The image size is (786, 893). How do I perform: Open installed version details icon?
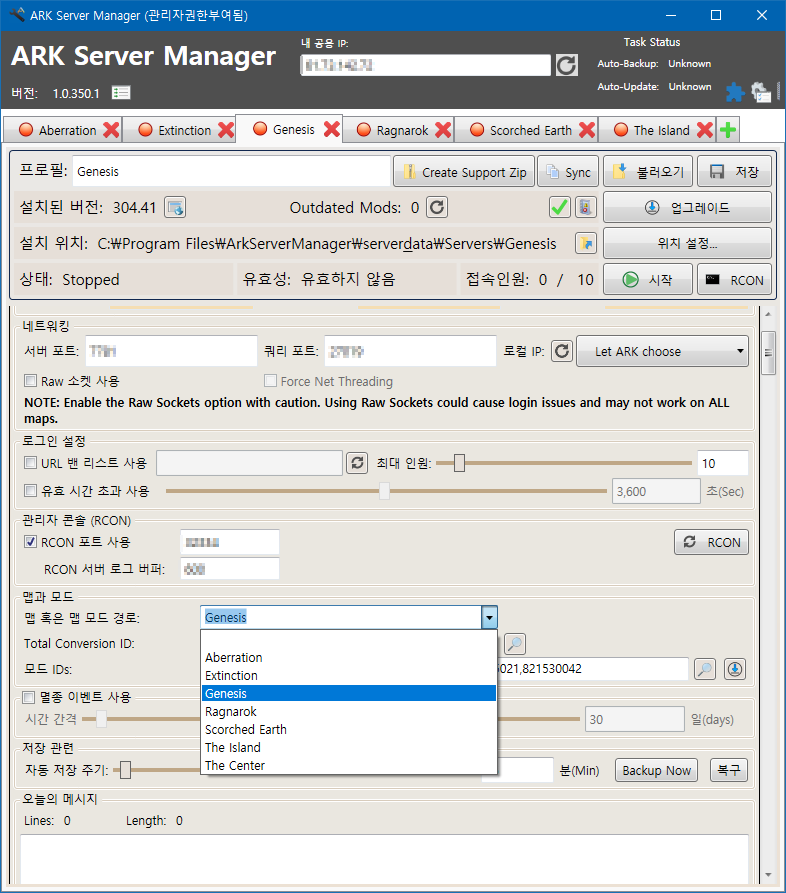pyautogui.click(x=175, y=207)
